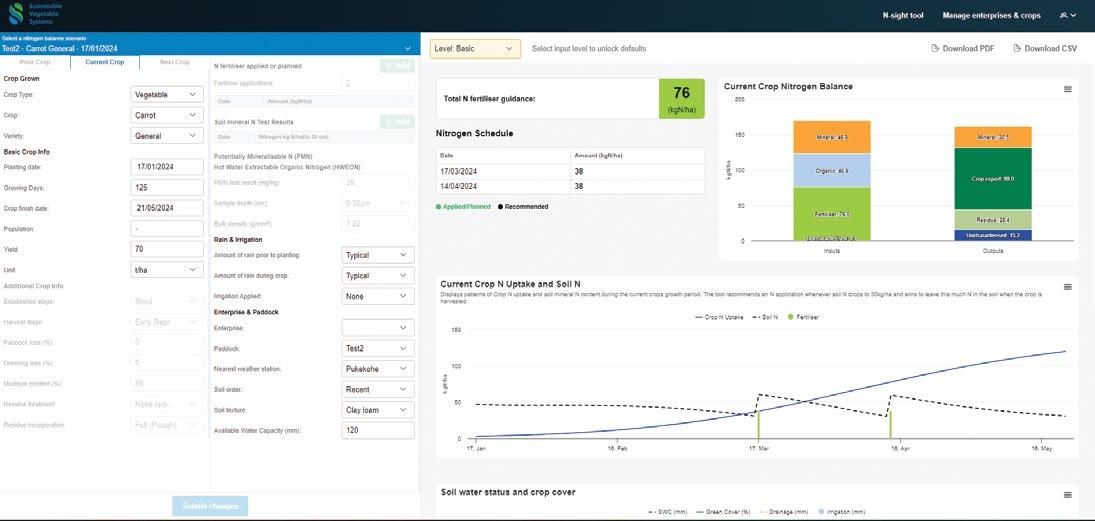Screen dimensions: 1095x521
Task: Open the Crop dropdown showing Carrot
Action: point(167,115)
